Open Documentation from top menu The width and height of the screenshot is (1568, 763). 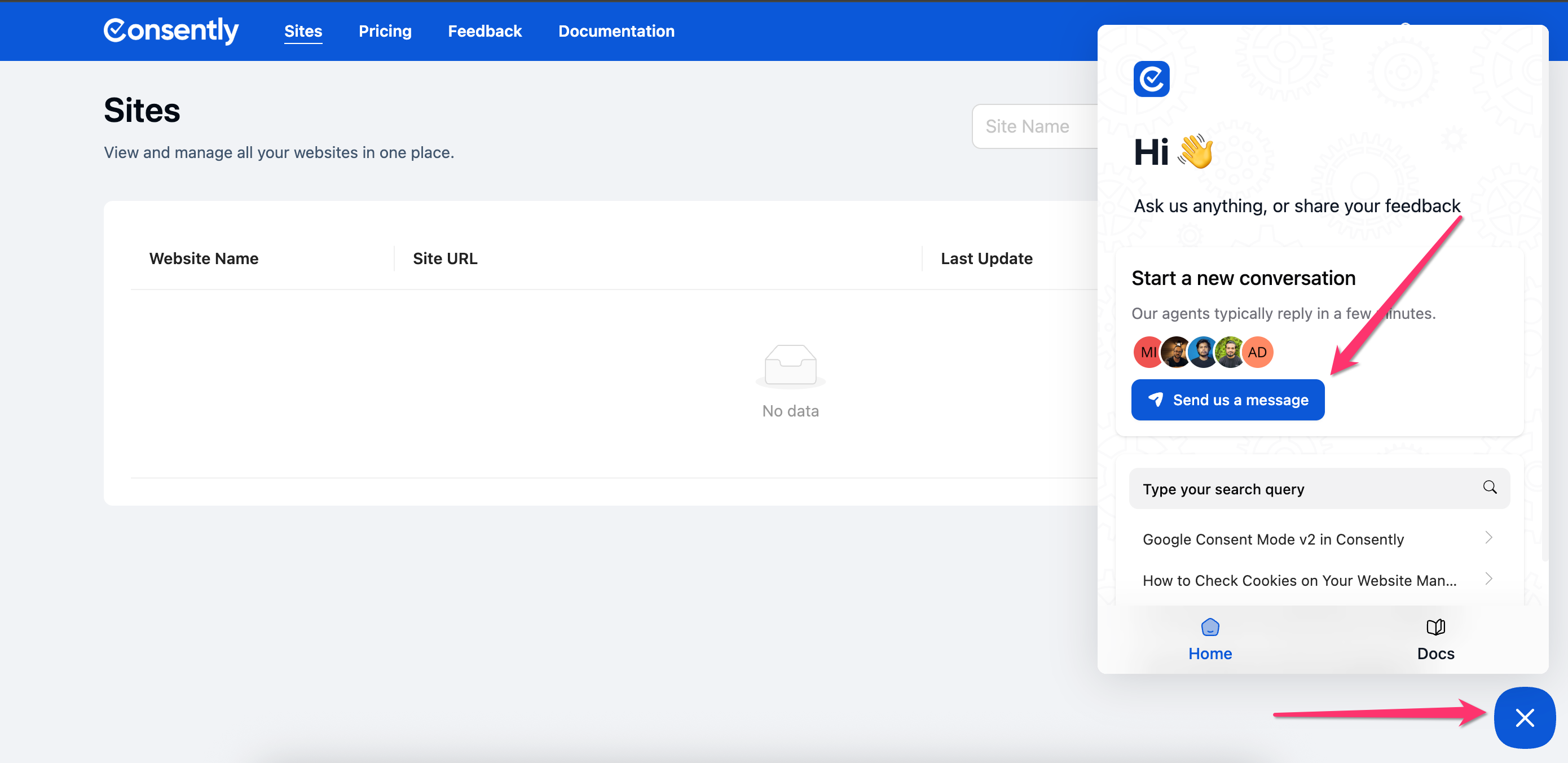click(616, 31)
